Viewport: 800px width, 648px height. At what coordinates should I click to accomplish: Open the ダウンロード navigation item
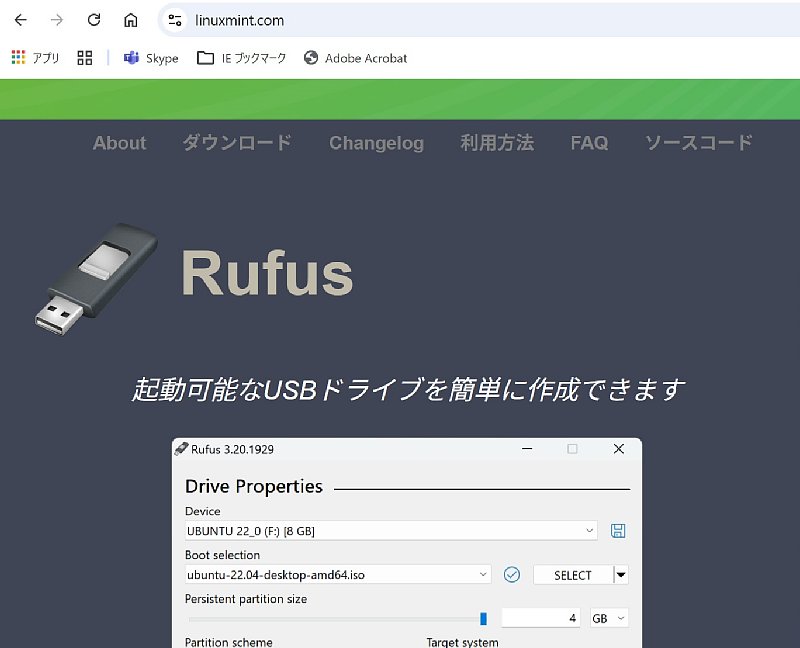tap(237, 143)
